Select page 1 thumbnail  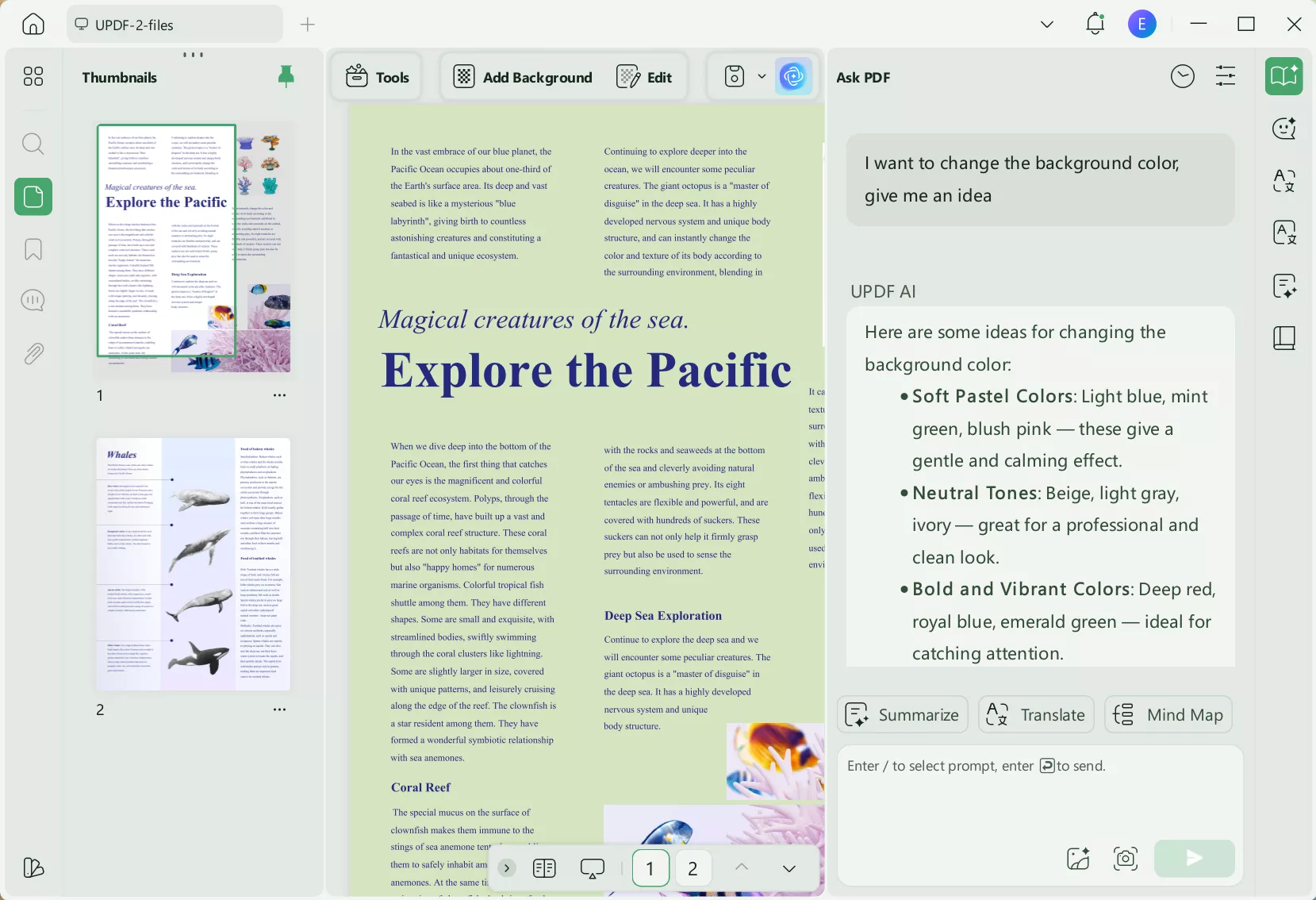(194, 248)
